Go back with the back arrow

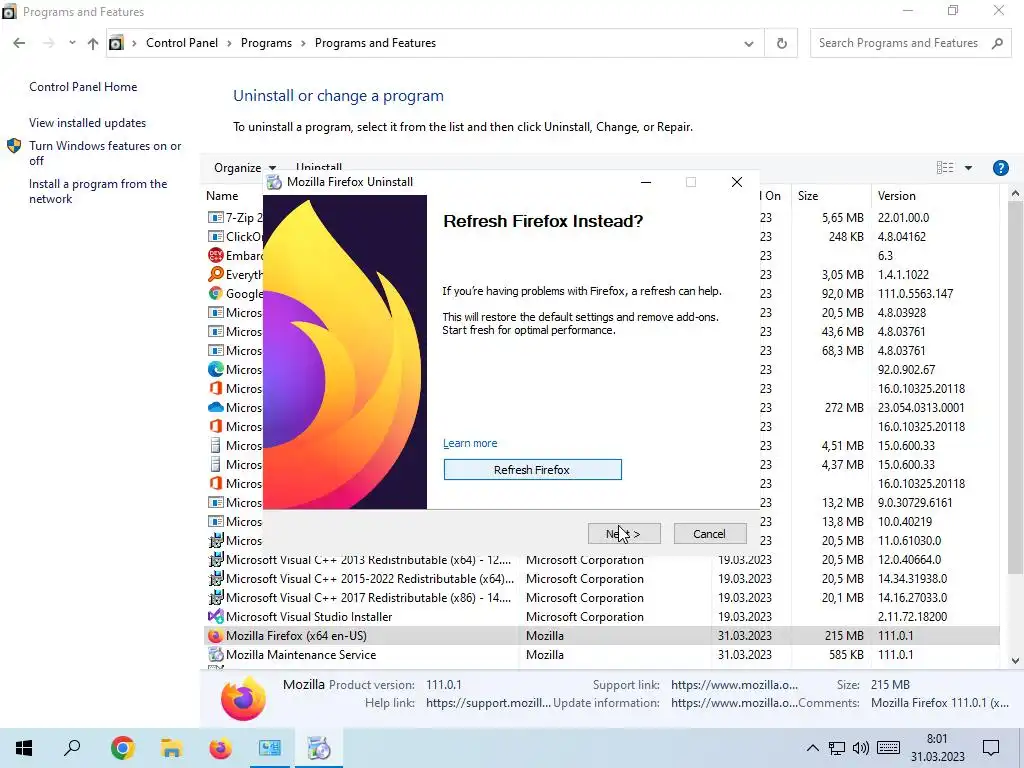click(20, 43)
